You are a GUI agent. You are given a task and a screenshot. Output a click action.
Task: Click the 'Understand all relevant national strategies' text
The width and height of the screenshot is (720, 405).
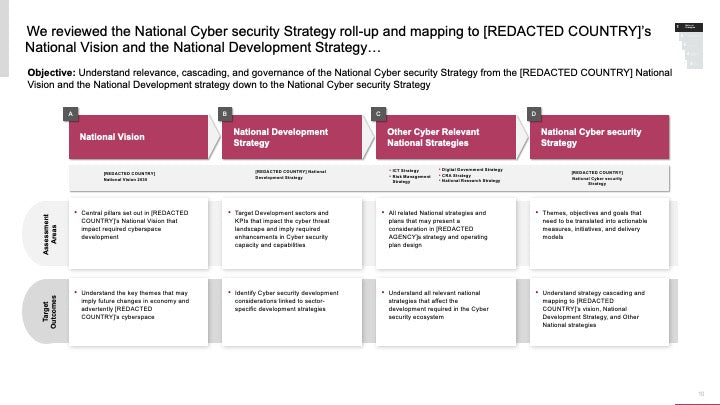pos(438,305)
